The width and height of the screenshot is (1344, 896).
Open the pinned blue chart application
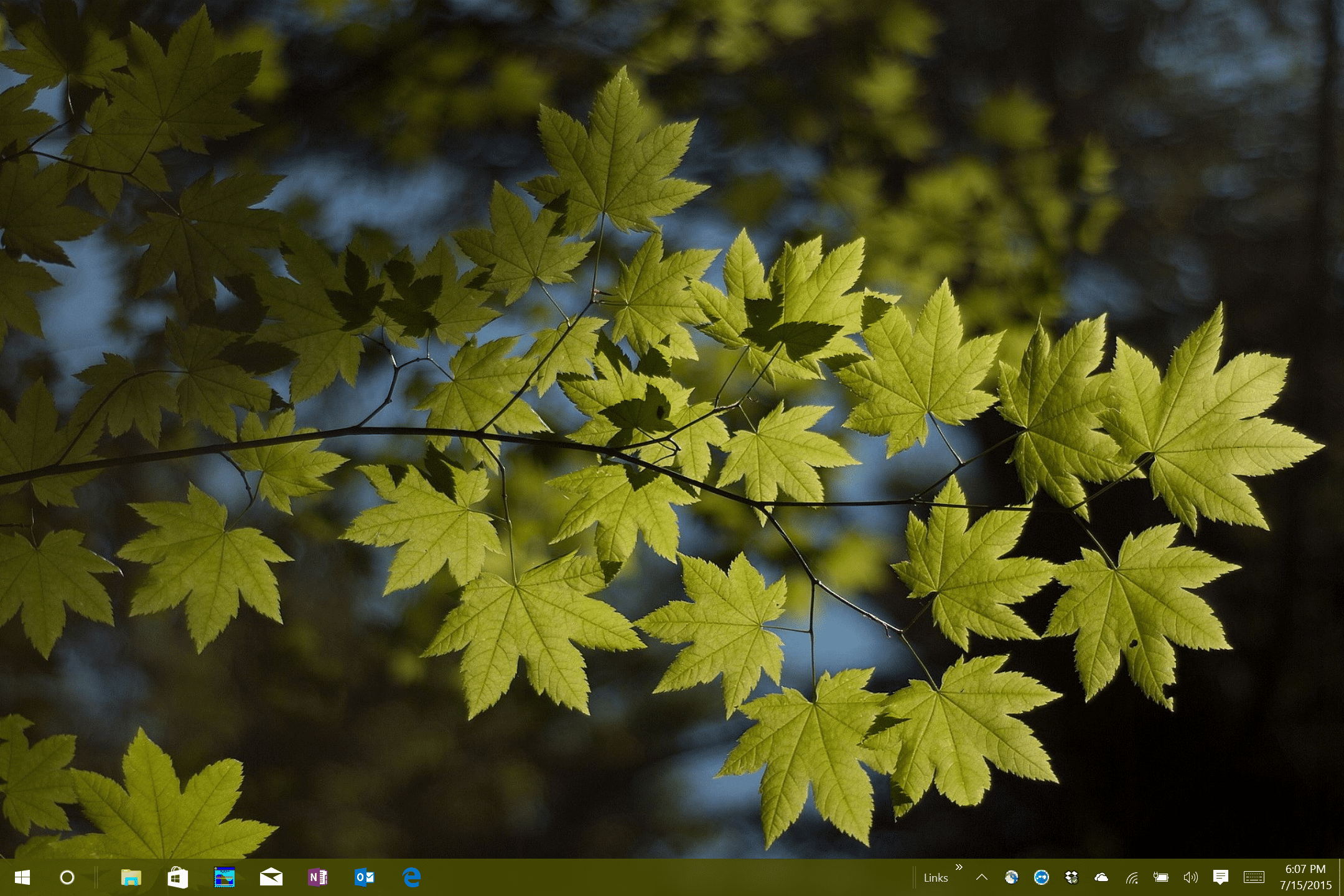click(x=224, y=877)
